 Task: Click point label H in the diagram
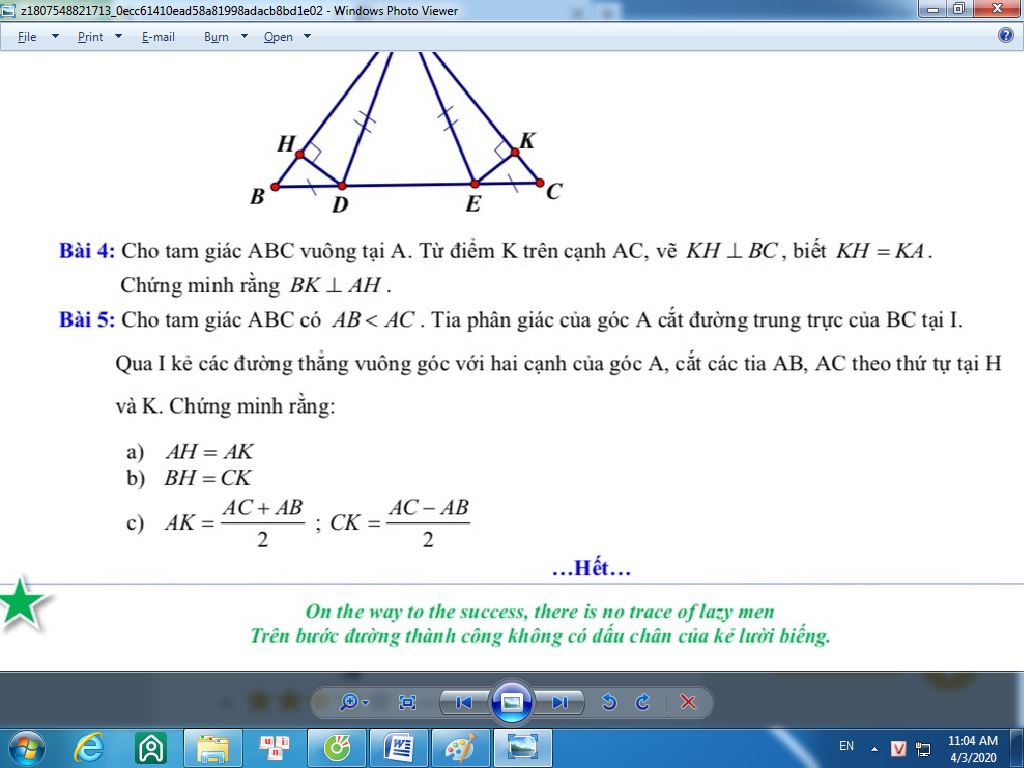pos(286,144)
